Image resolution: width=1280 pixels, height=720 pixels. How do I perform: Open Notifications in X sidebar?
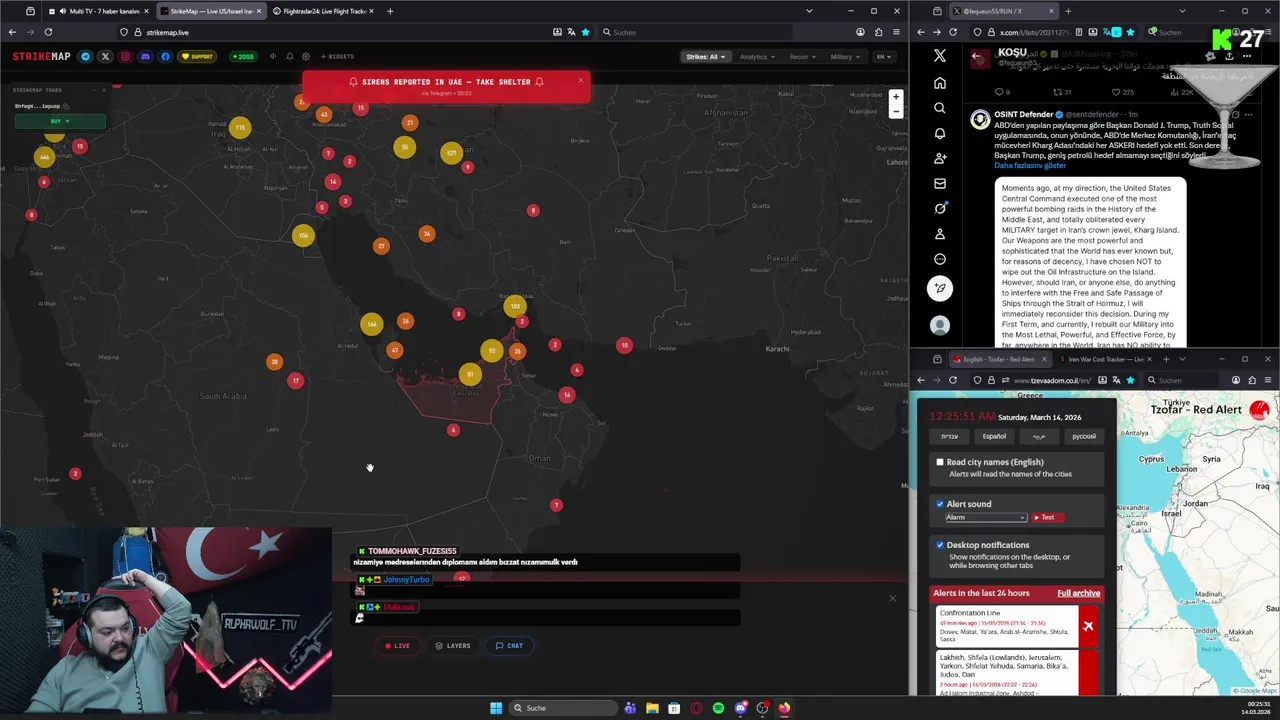939,133
